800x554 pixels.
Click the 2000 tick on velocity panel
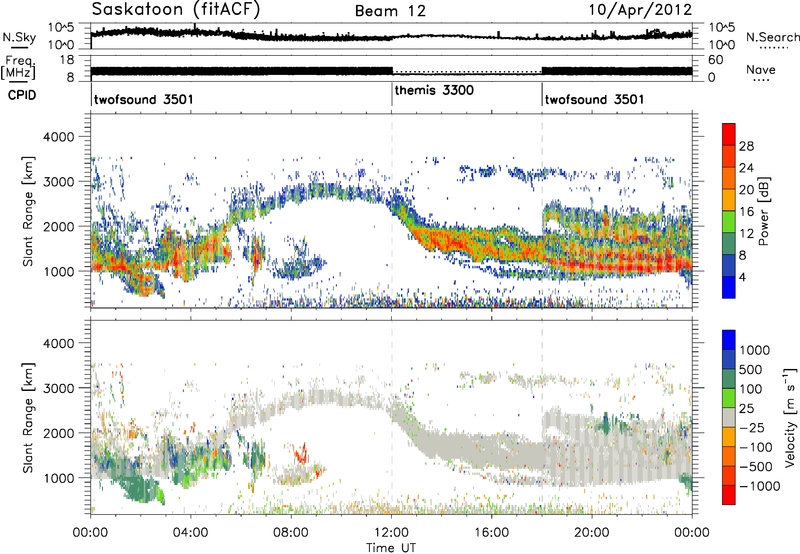coord(60,433)
